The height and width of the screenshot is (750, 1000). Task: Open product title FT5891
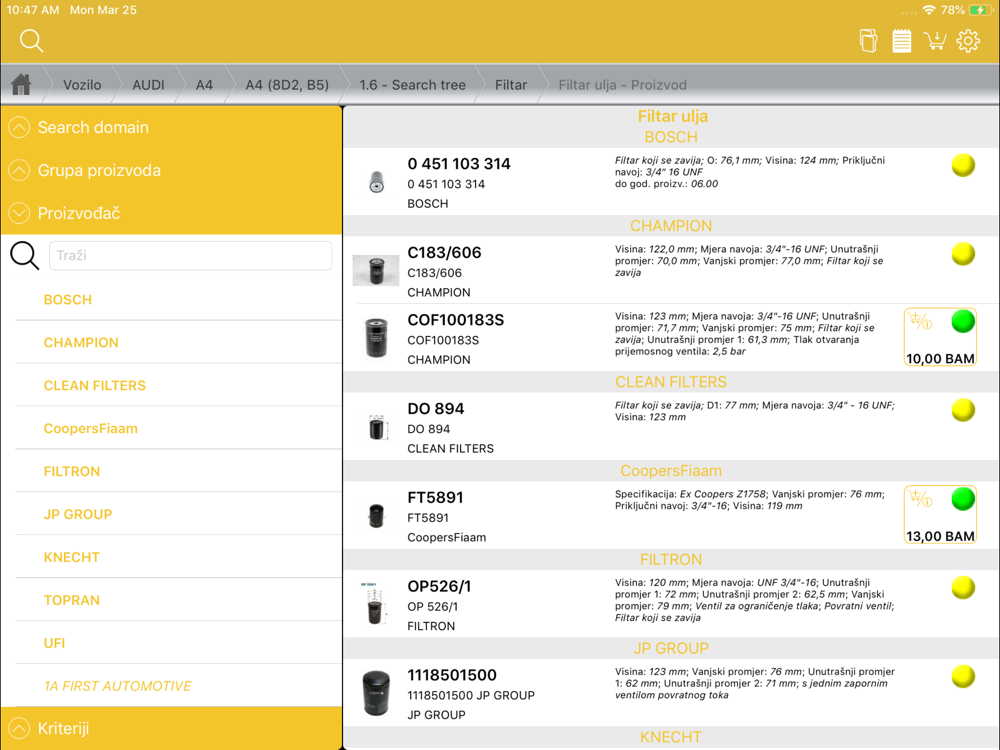point(435,497)
